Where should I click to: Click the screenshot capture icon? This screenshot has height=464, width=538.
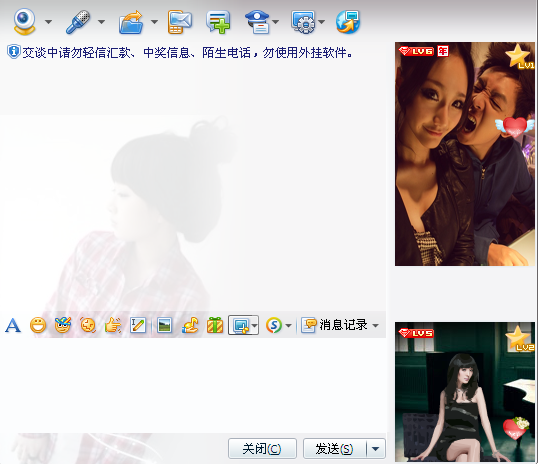[x=241, y=325]
